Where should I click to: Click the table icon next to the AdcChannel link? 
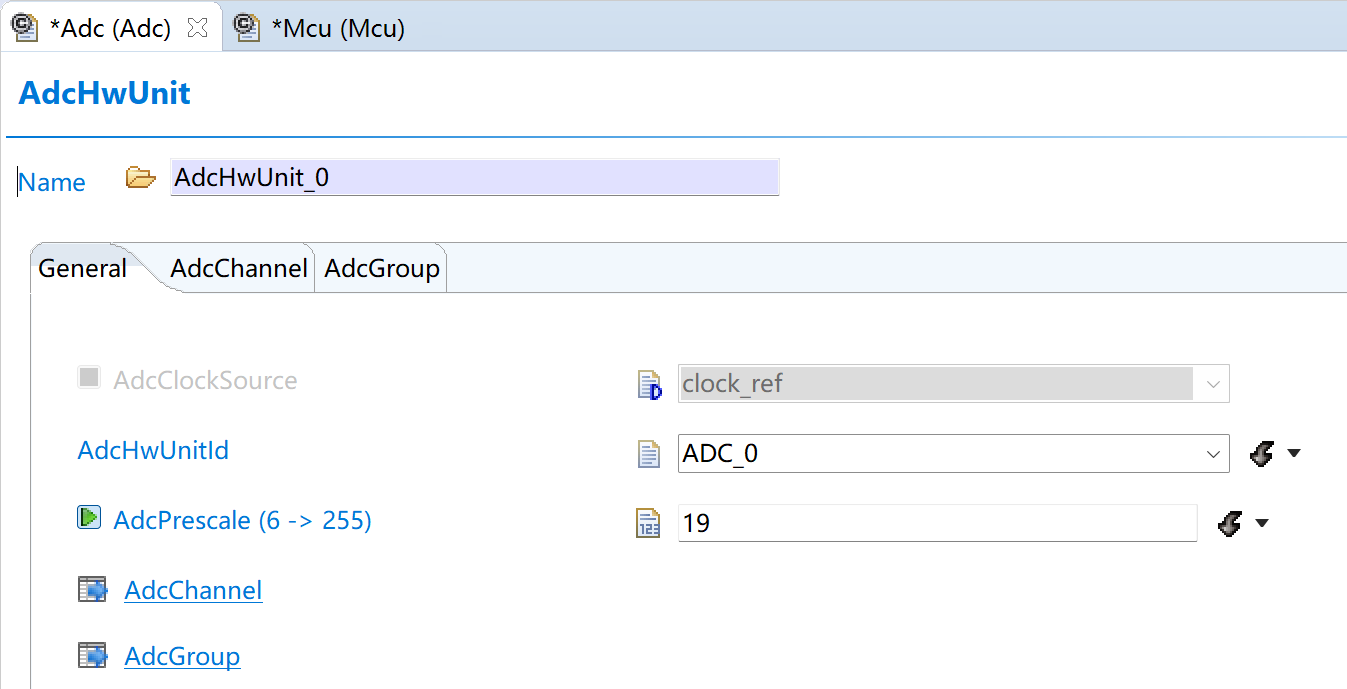click(x=92, y=589)
